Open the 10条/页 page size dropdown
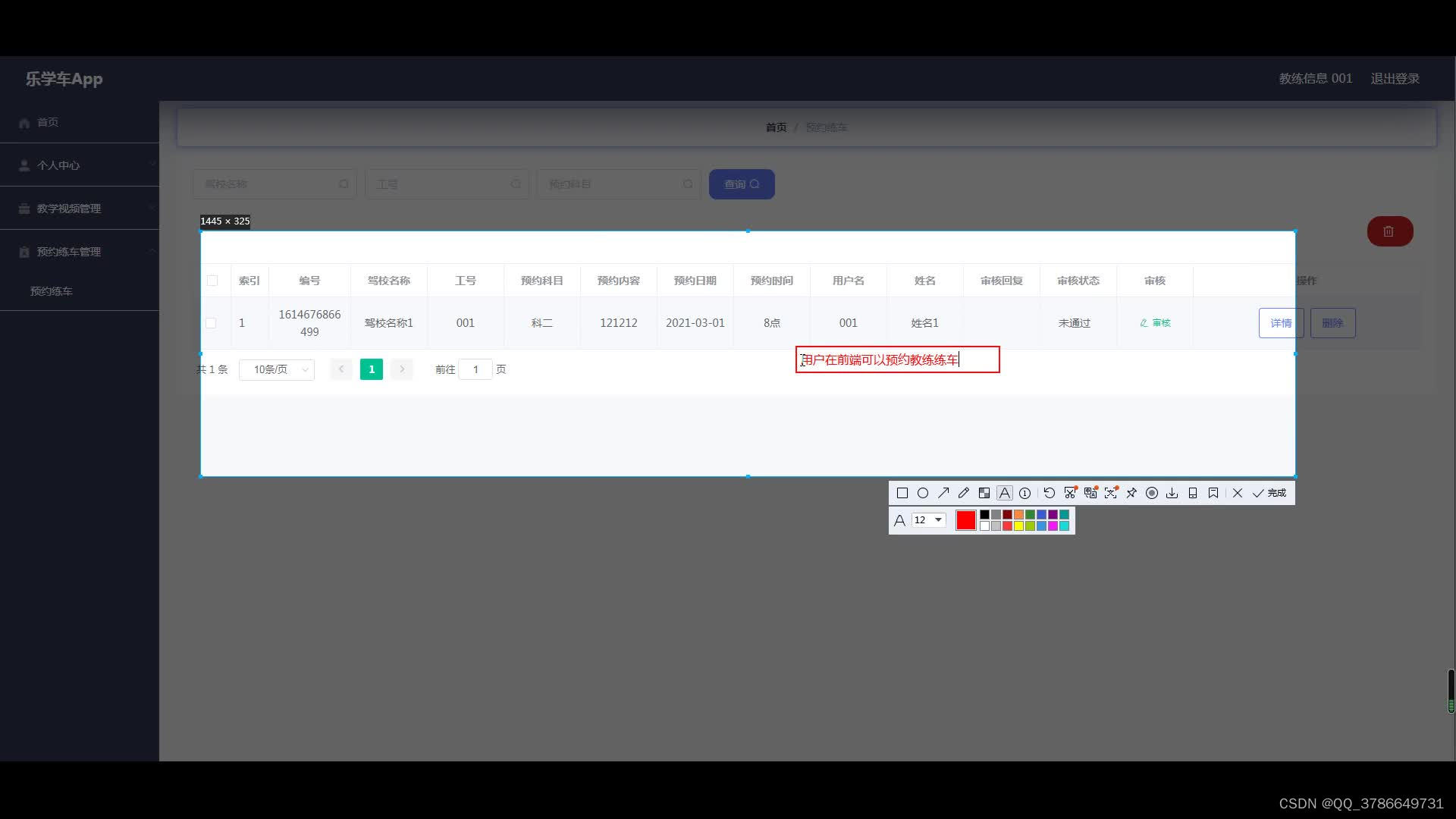Image resolution: width=1456 pixels, height=819 pixels. [x=277, y=369]
